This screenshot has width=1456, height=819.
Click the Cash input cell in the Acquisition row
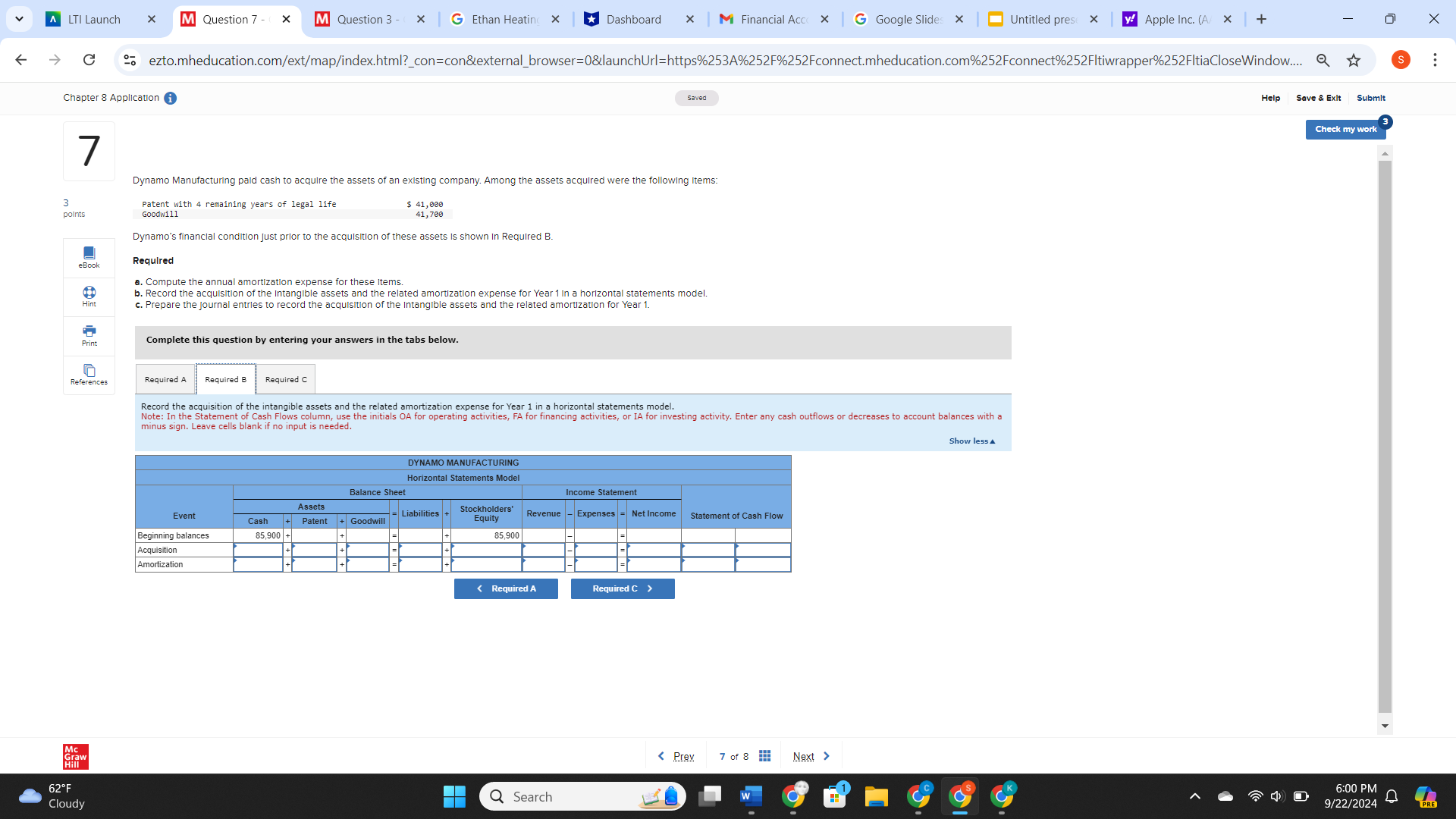259,549
